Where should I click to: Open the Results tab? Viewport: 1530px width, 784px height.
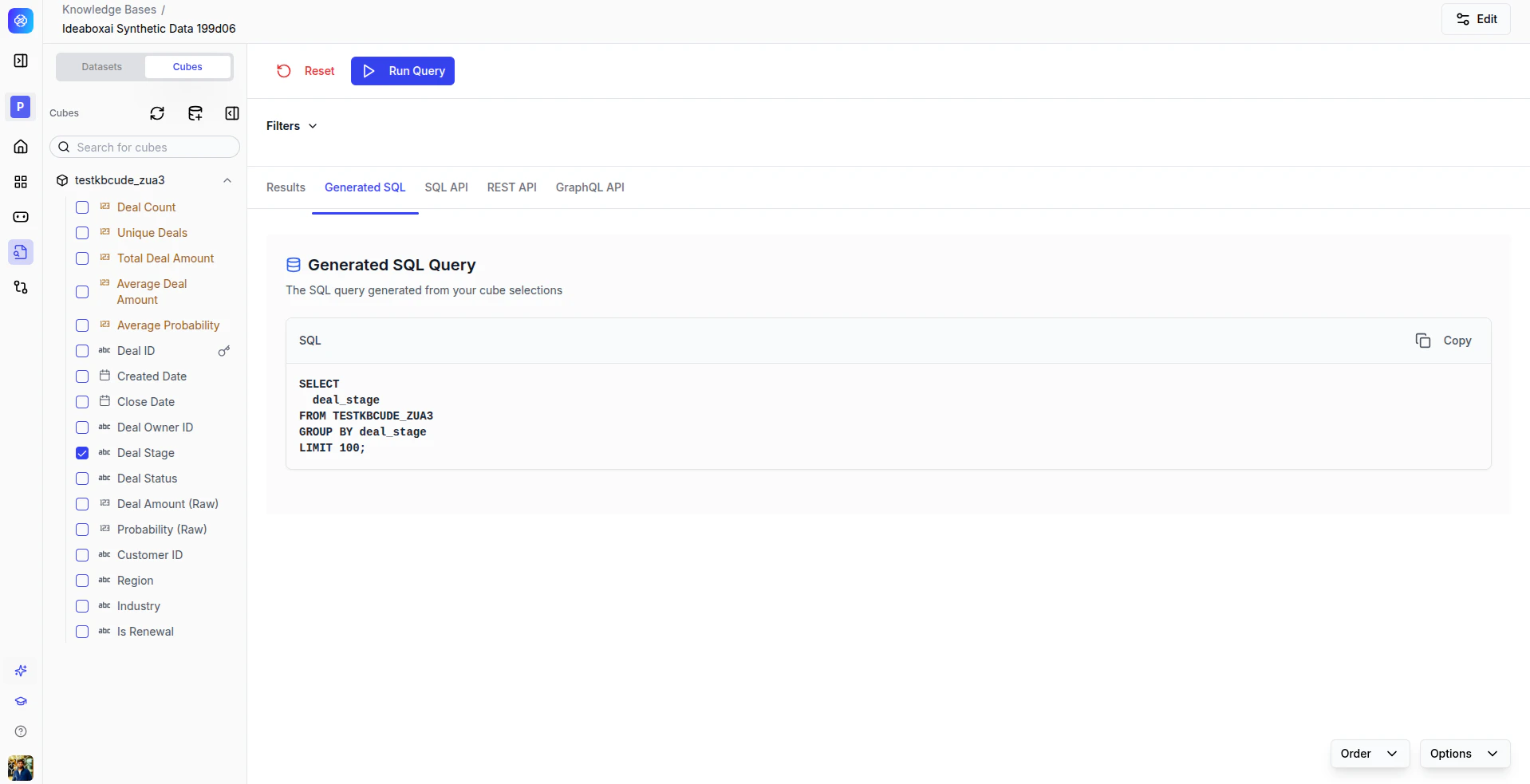(x=286, y=187)
